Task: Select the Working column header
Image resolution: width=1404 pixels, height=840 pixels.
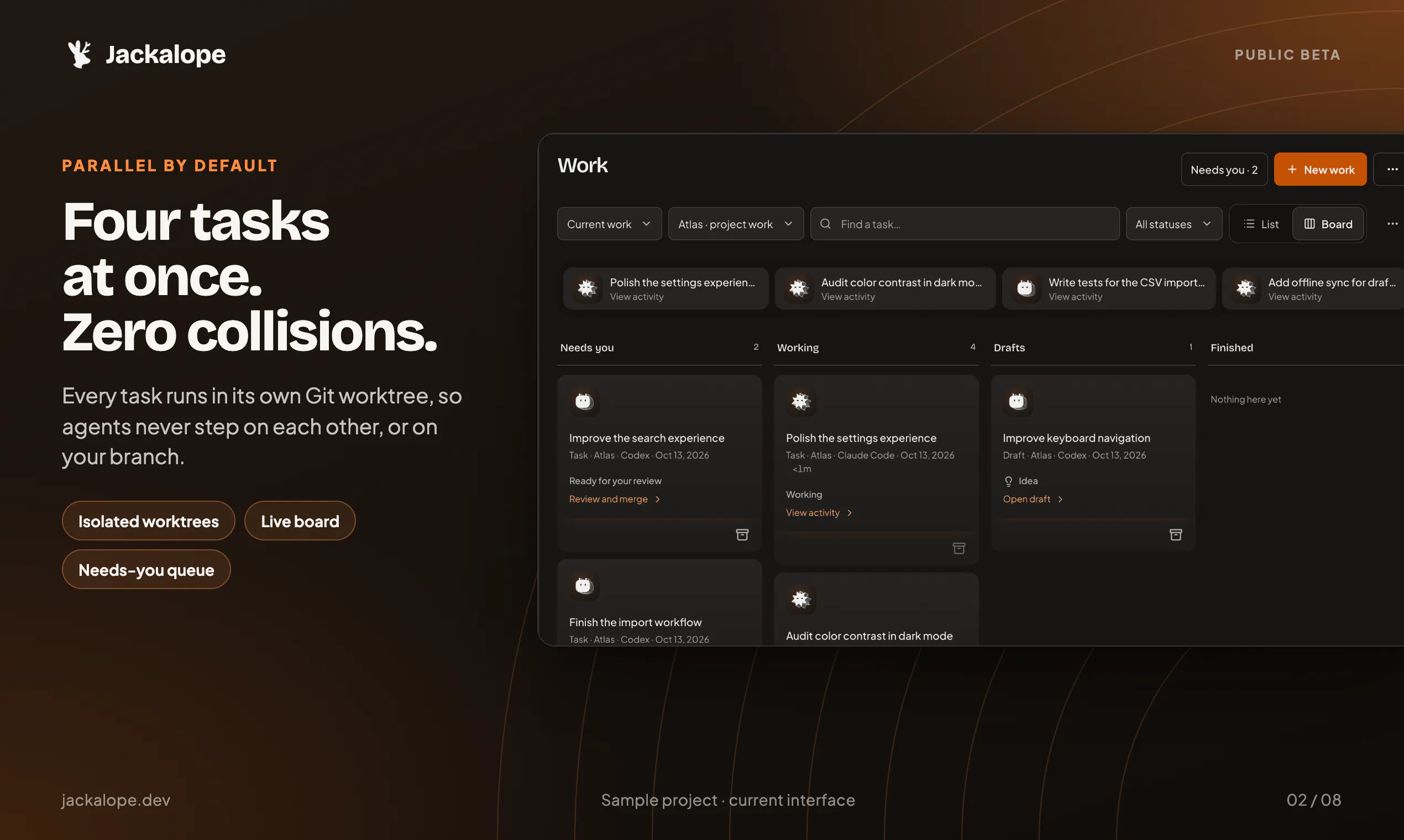Action: (798, 348)
